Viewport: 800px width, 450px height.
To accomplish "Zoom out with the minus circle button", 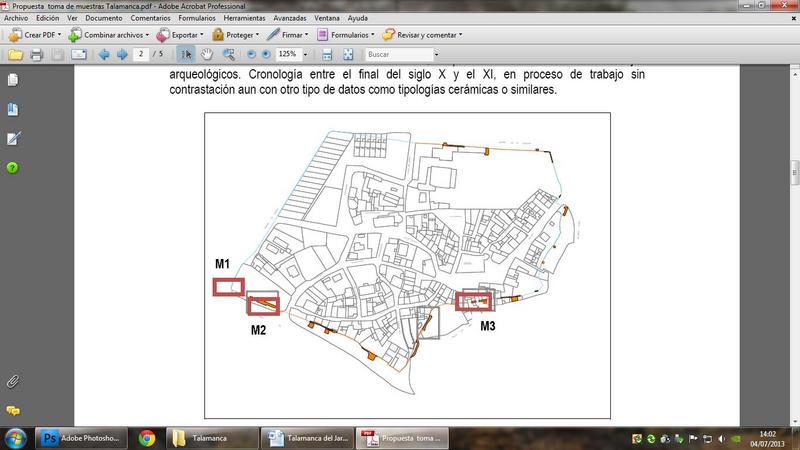I will click(252, 54).
